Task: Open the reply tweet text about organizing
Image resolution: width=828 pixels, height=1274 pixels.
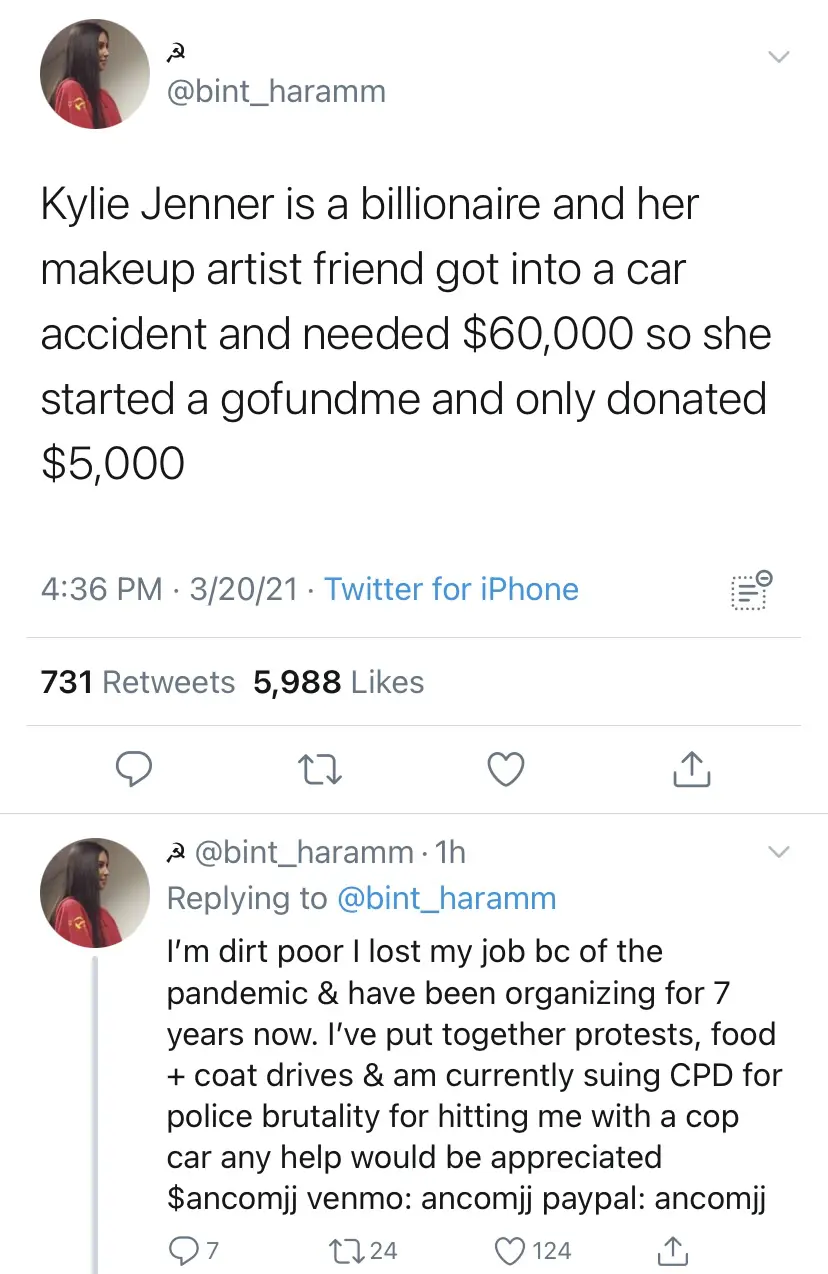Action: coord(470,1075)
